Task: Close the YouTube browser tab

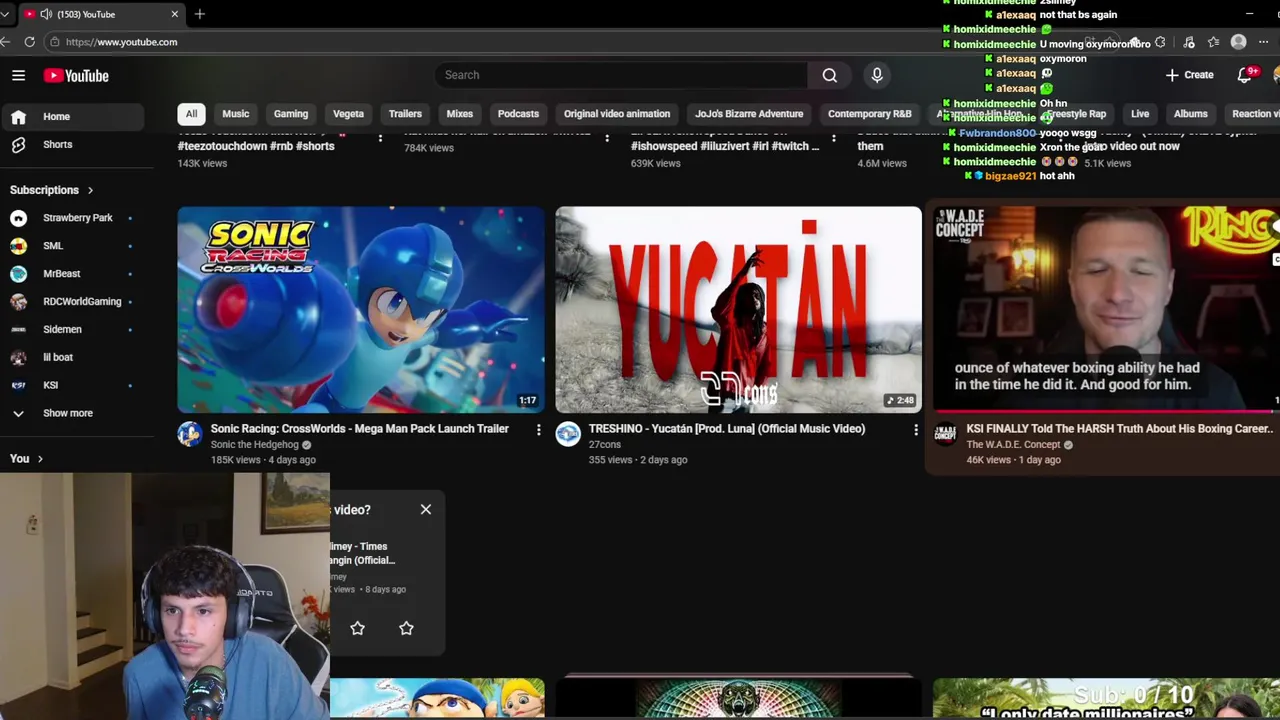Action: click(175, 14)
